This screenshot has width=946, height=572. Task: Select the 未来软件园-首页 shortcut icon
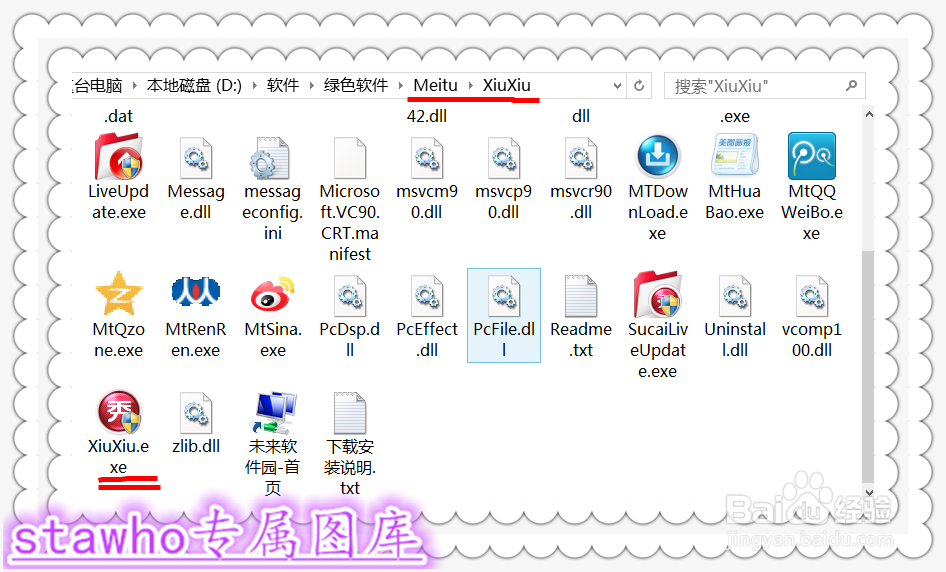click(273, 413)
